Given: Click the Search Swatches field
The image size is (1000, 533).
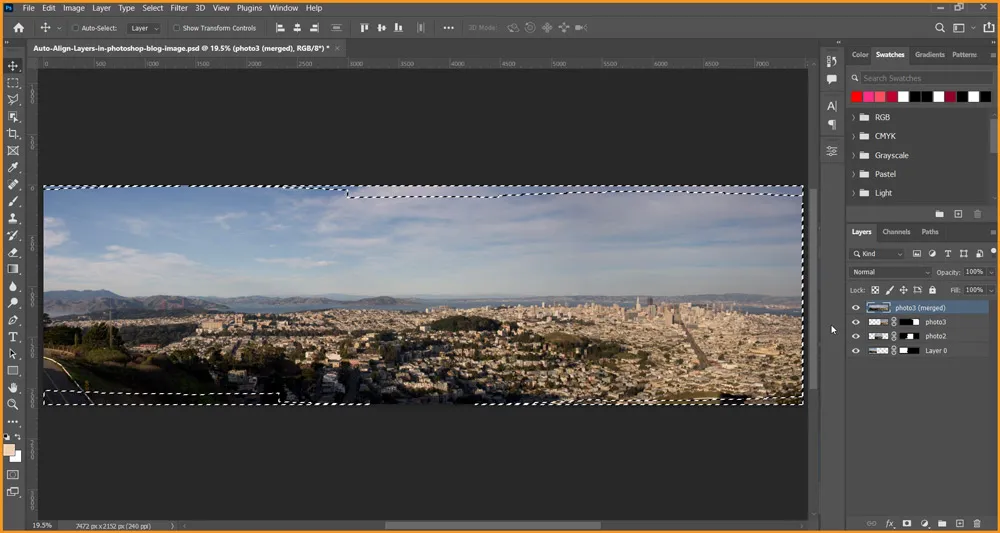Looking at the screenshot, I should coord(920,78).
